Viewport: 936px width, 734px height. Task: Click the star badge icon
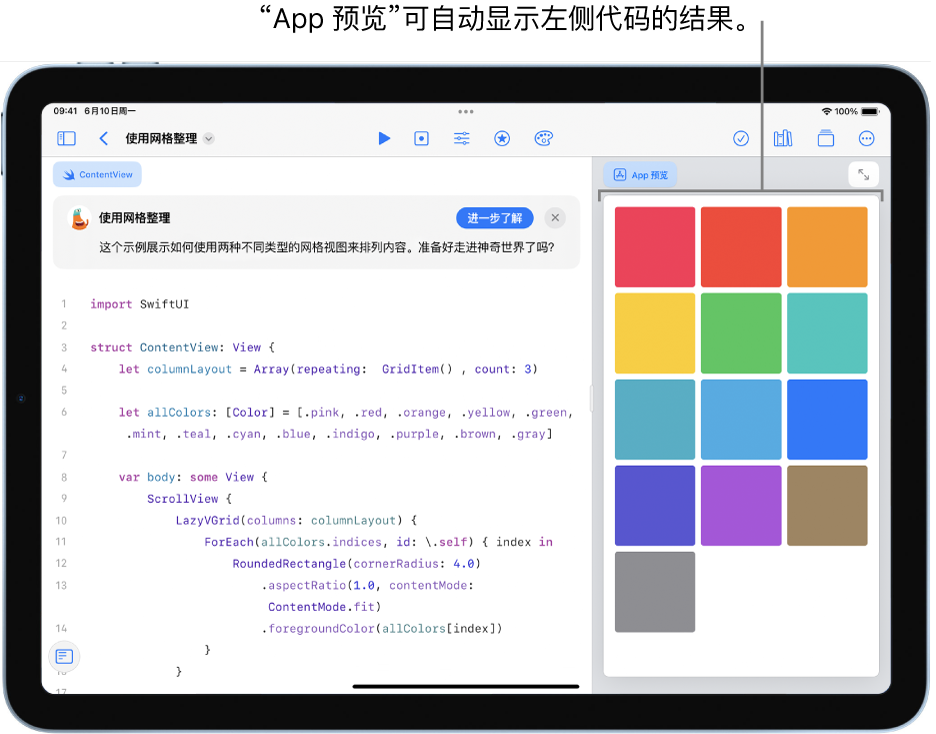point(502,139)
